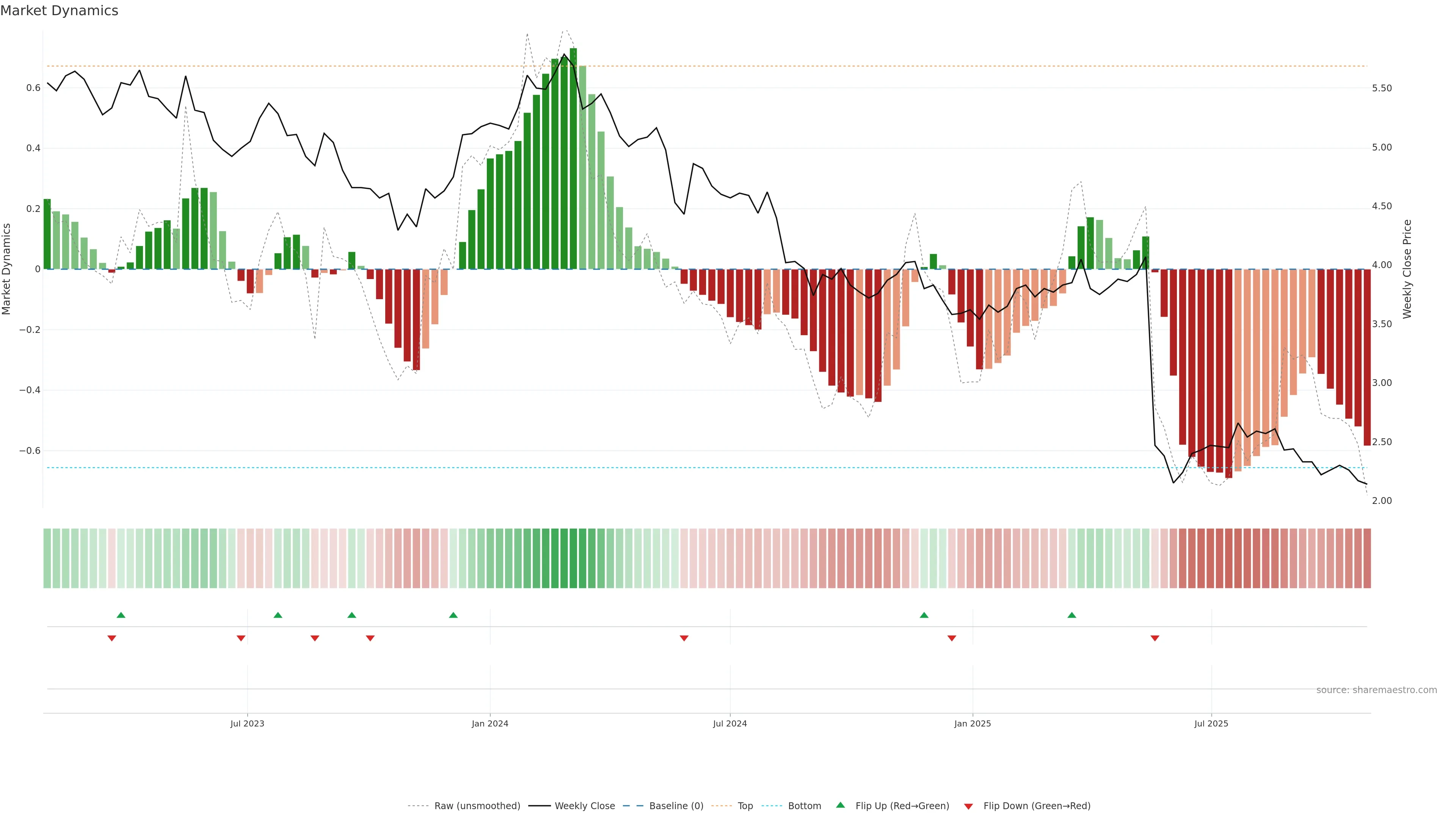The image size is (1456, 819).
Task: Click the leftmost green flip-up triangle marker
Action: click(121, 615)
